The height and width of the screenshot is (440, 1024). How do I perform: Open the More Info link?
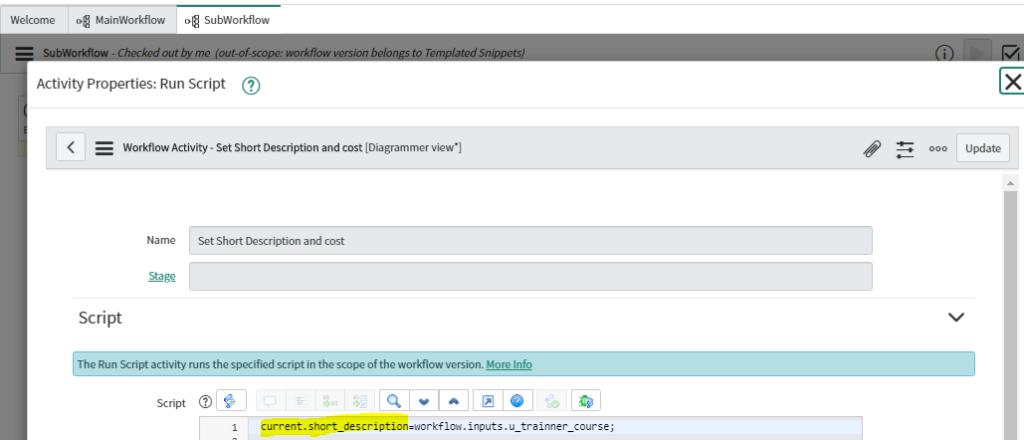pos(509,364)
